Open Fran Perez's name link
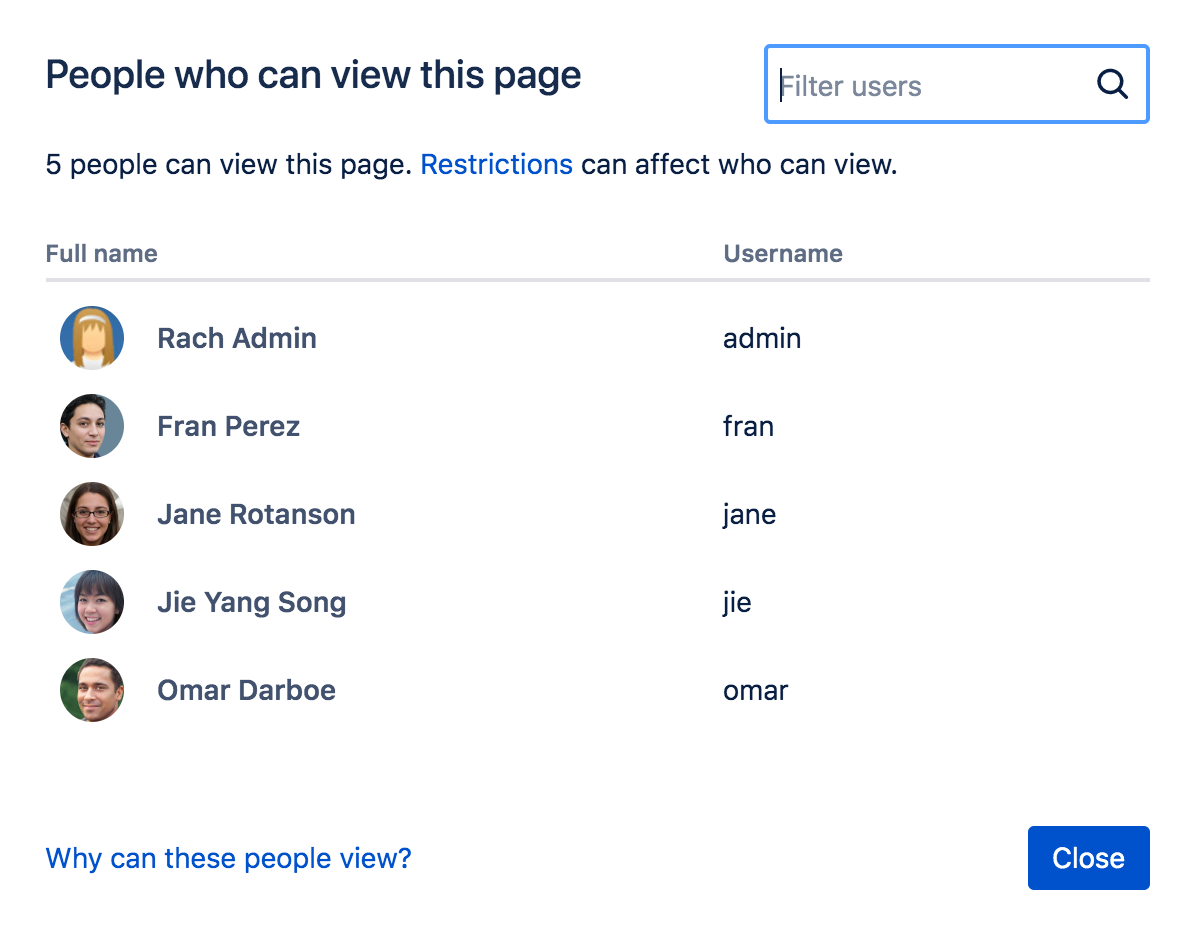The image size is (1192, 934). pyautogui.click(x=228, y=426)
